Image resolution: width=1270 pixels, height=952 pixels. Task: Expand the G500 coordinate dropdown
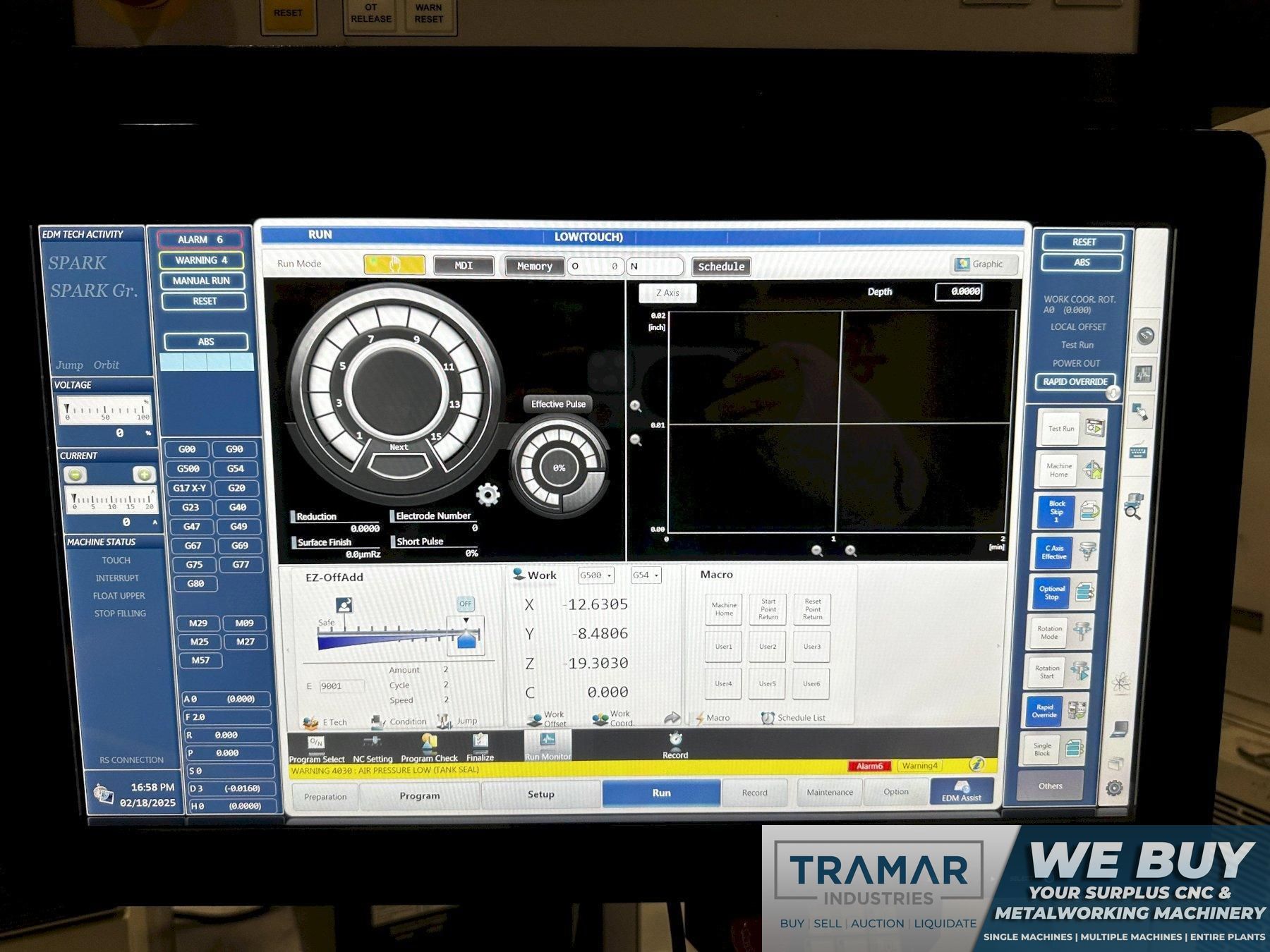coord(595,575)
